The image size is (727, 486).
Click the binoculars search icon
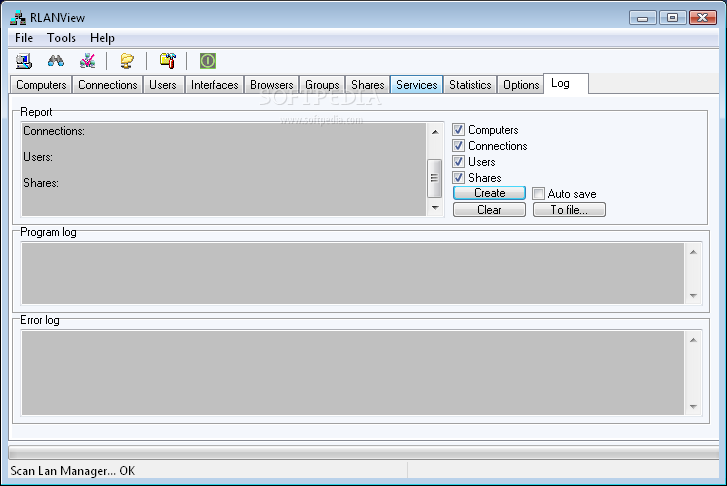tap(56, 61)
